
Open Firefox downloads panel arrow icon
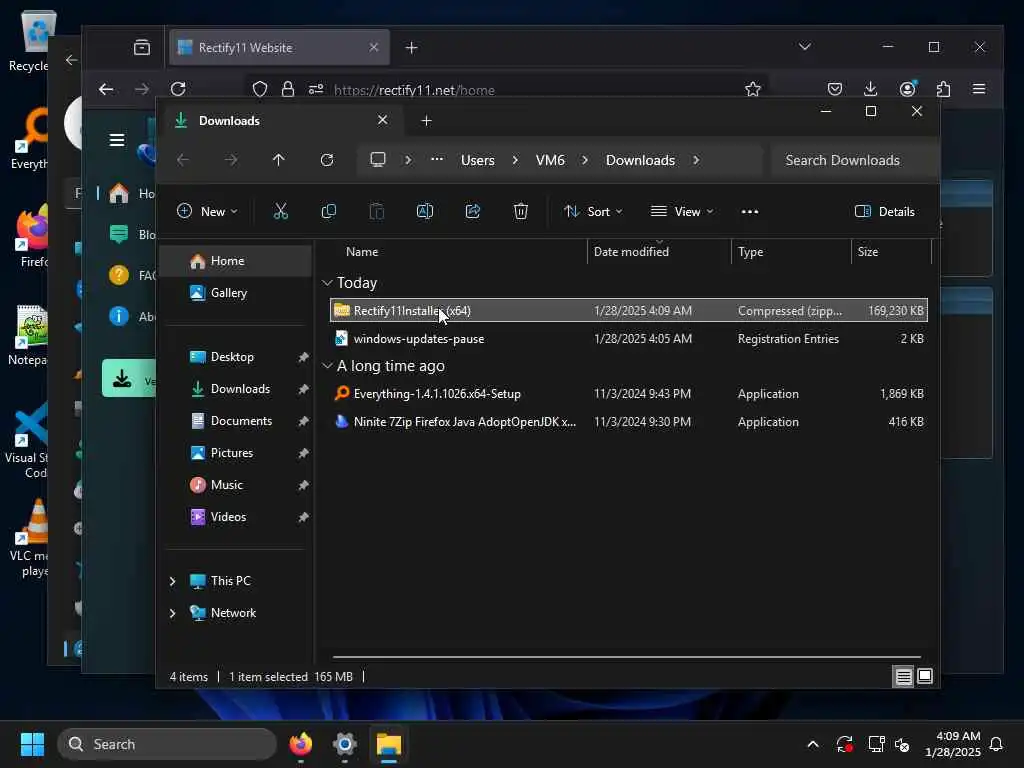click(870, 89)
